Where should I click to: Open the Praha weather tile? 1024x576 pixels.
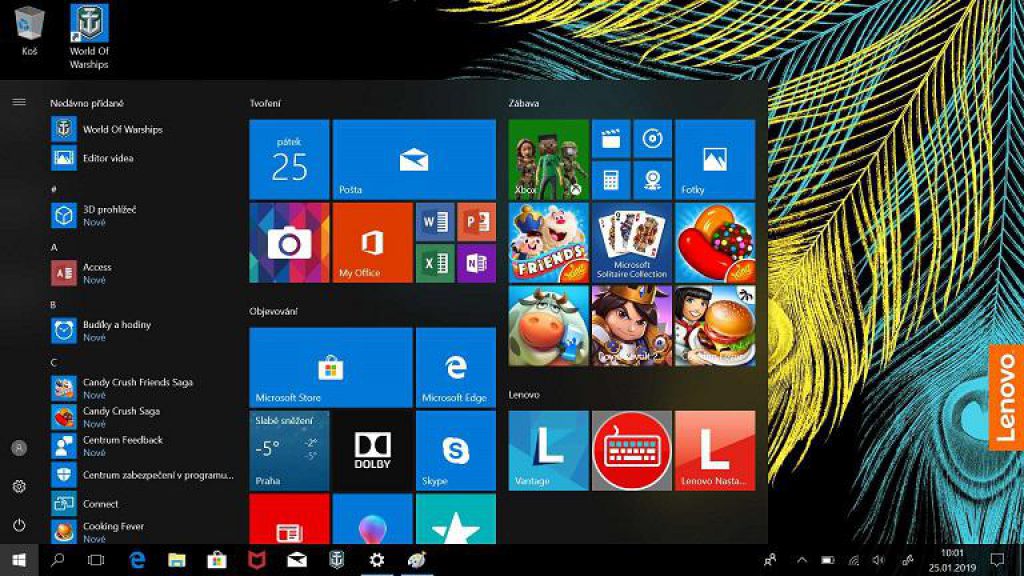[x=289, y=451]
